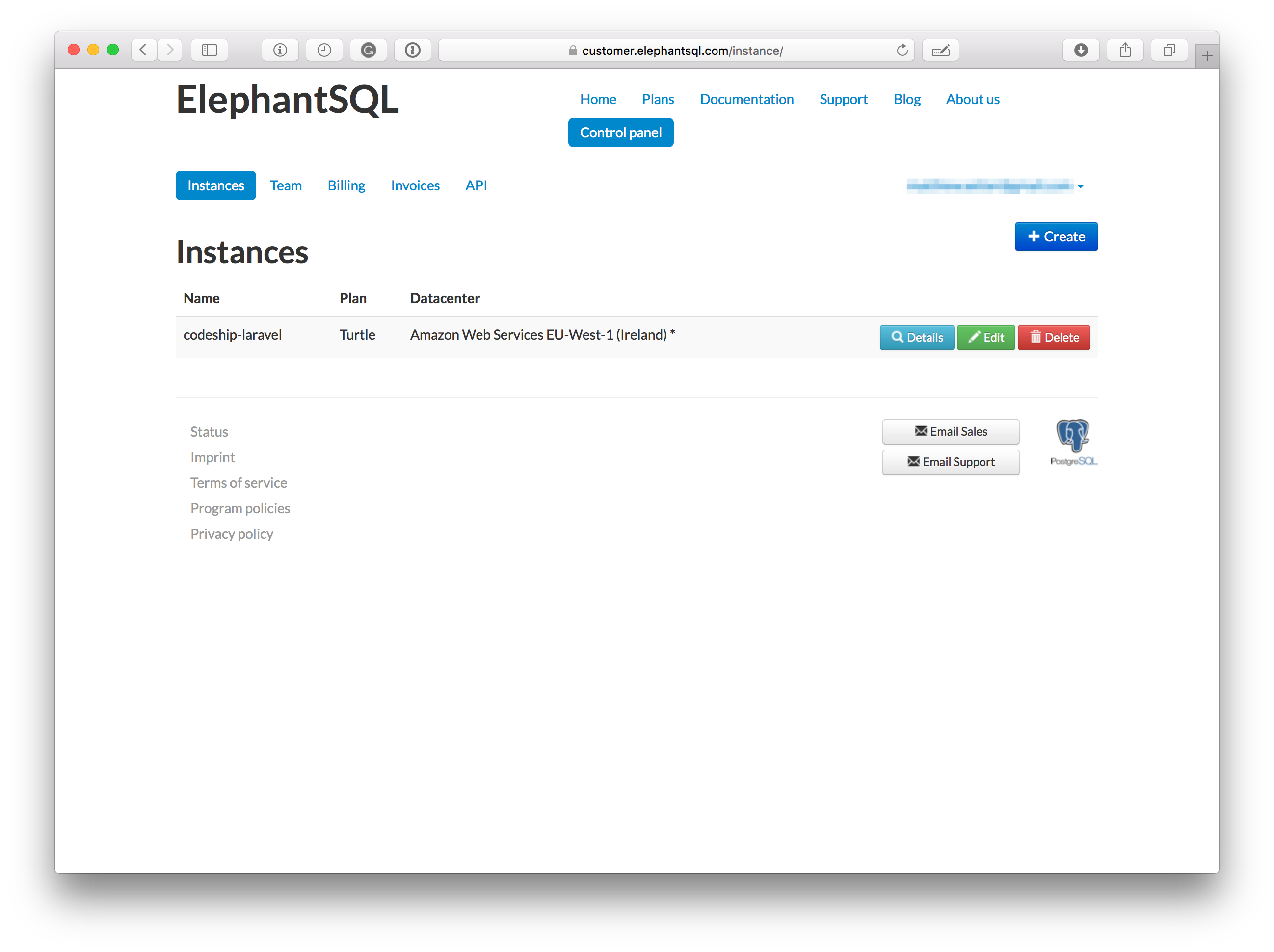Viewport: 1274px width, 952px height.
Task: Edit the codeship-laravel instance
Action: (x=986, y=338)
